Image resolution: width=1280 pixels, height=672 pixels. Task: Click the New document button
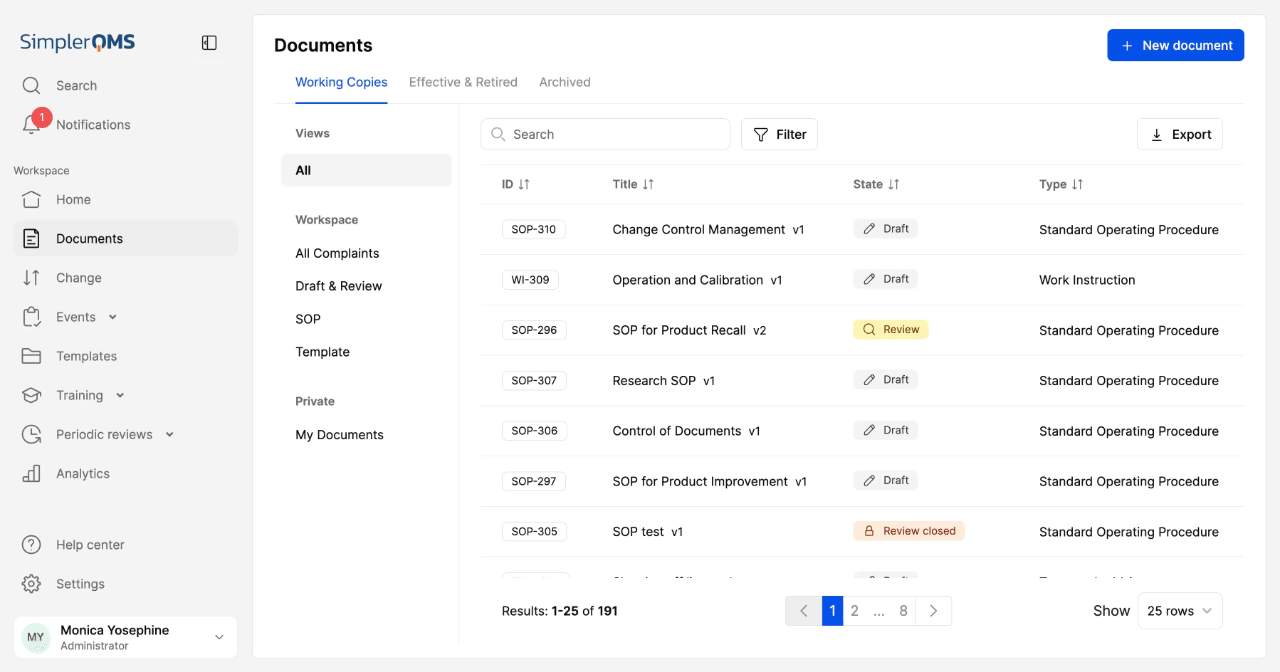(x=1175, y=45)
